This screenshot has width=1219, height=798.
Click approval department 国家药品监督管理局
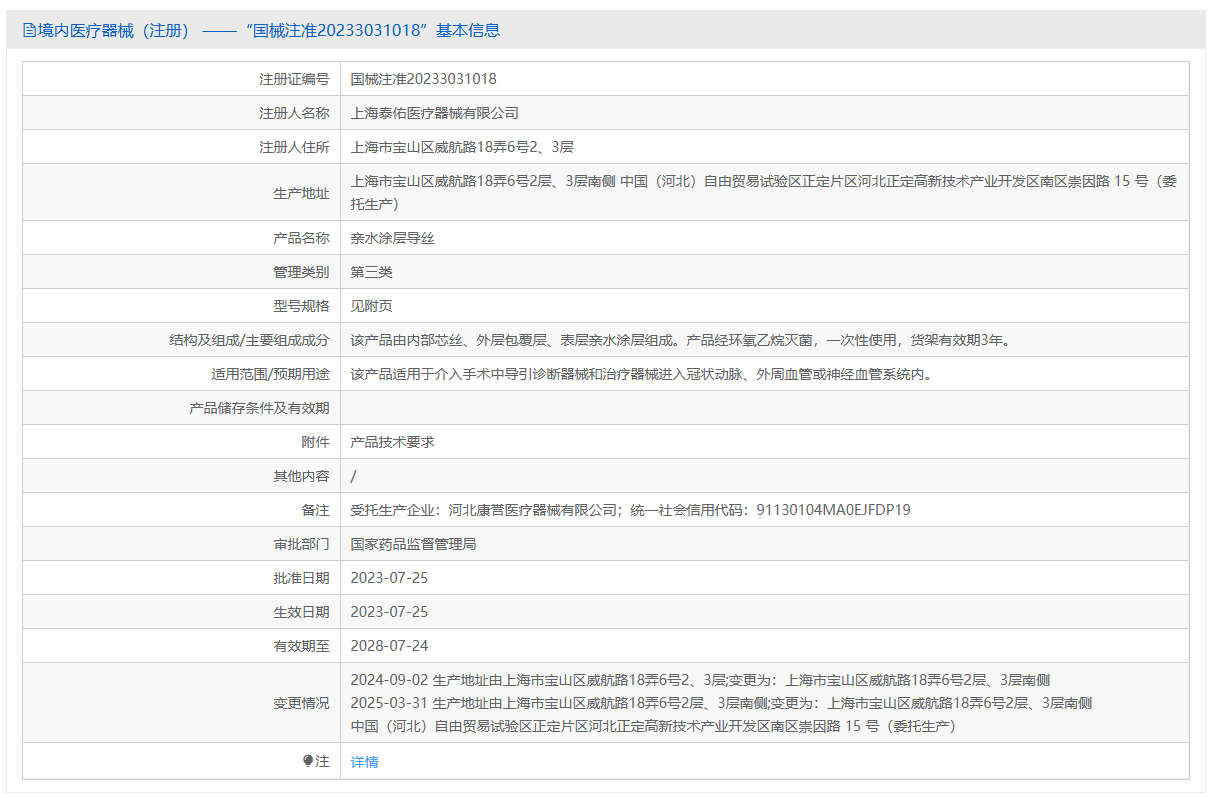coord(413,544)
